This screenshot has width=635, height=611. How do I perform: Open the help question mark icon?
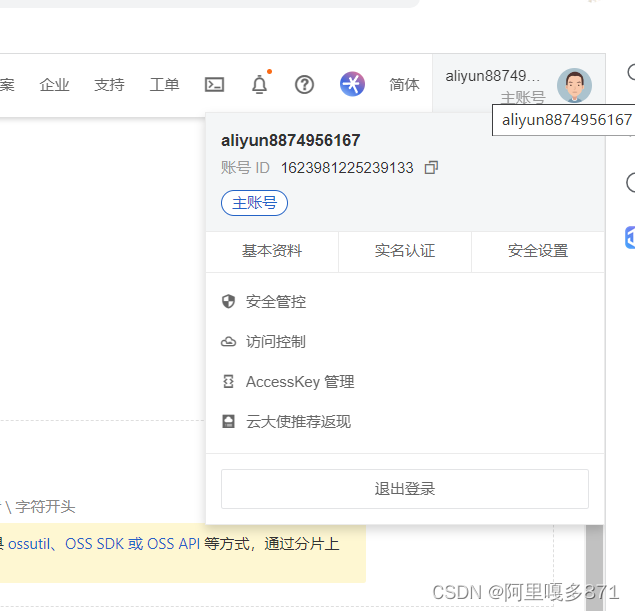pos(304,85)
